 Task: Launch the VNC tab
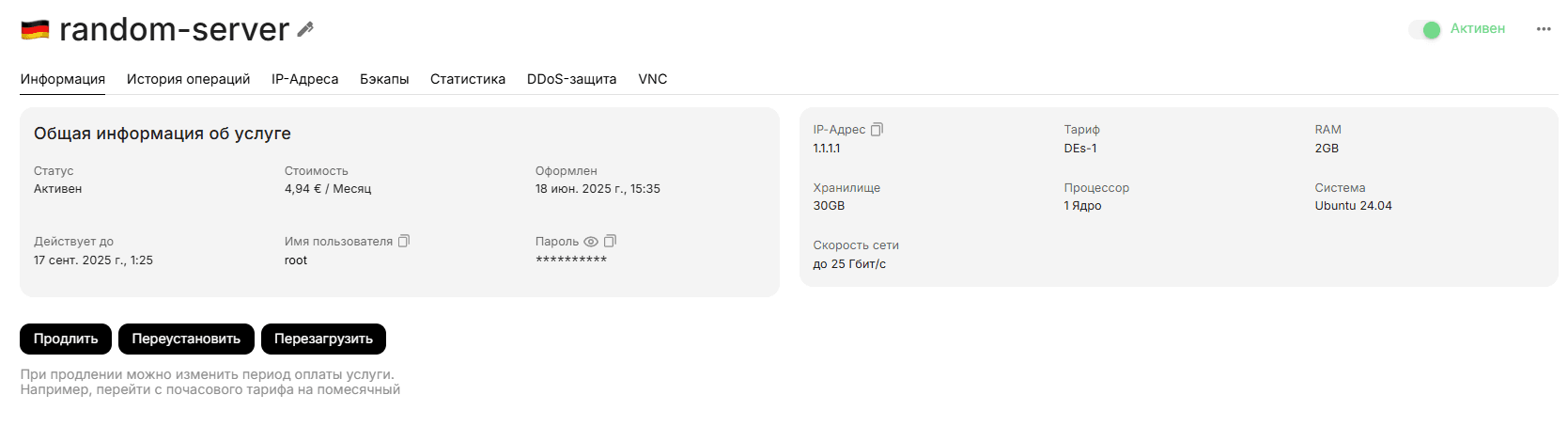[653, 79]
